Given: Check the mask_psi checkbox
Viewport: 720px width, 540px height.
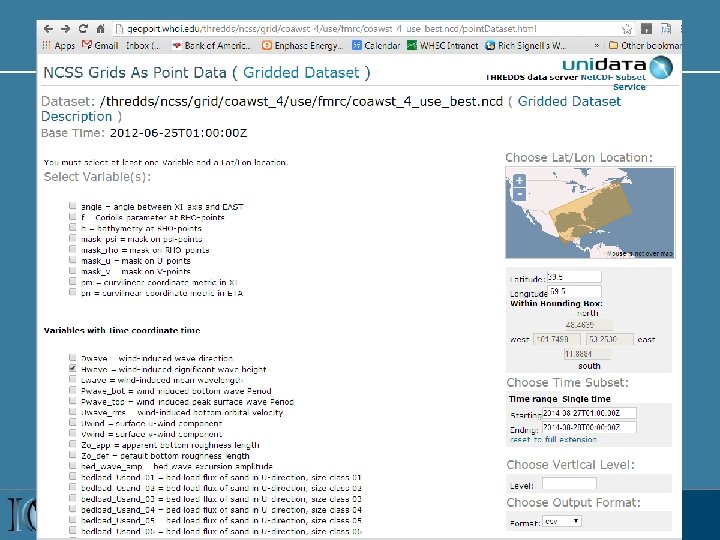Looking at the screenshot, I should pos(73,238).
